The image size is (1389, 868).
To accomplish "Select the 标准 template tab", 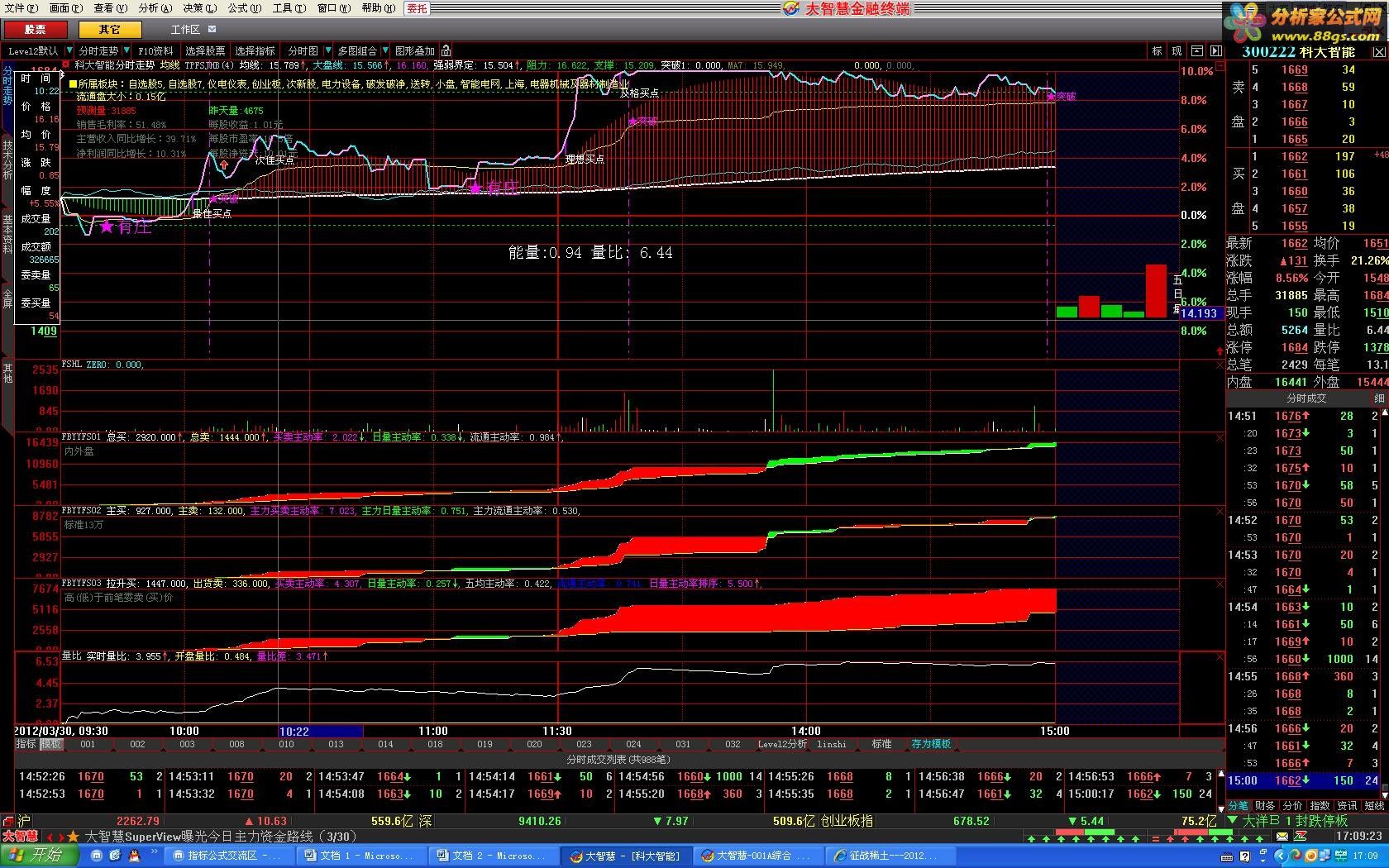I will 881,744.
